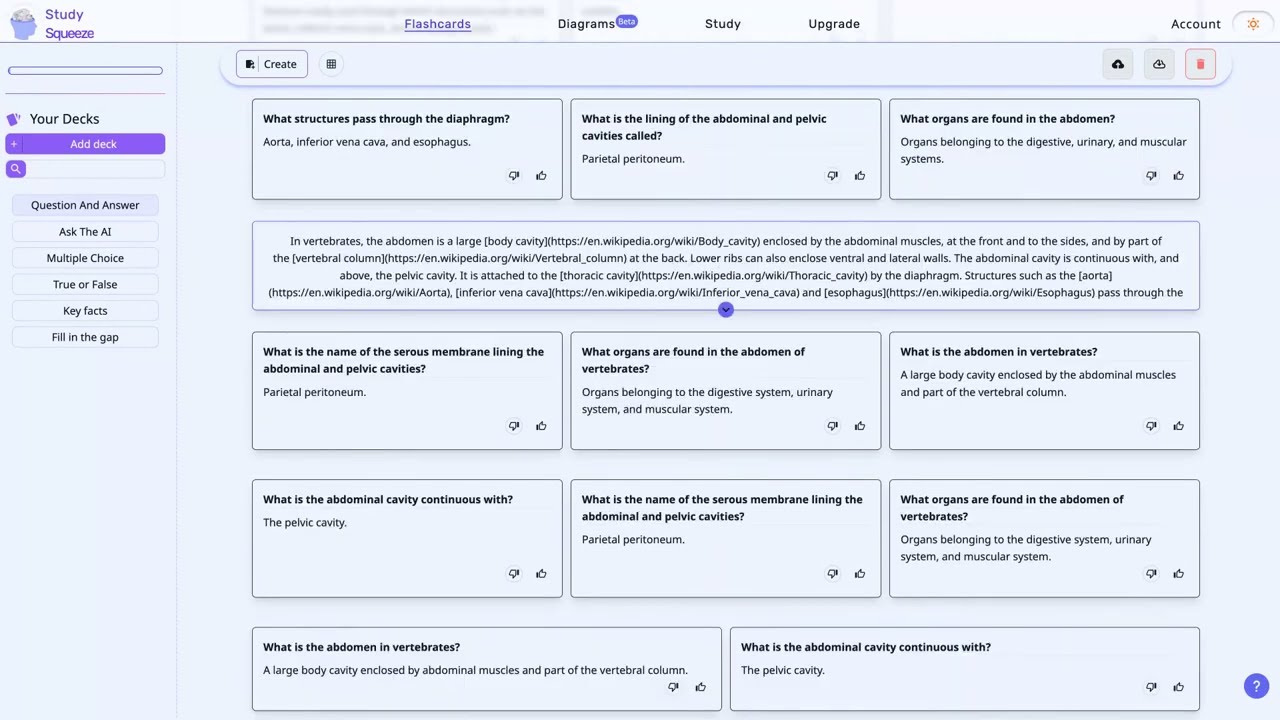
Task: Thumbs up 'What organs are found in the abdomen?'
Action: 1178,176
